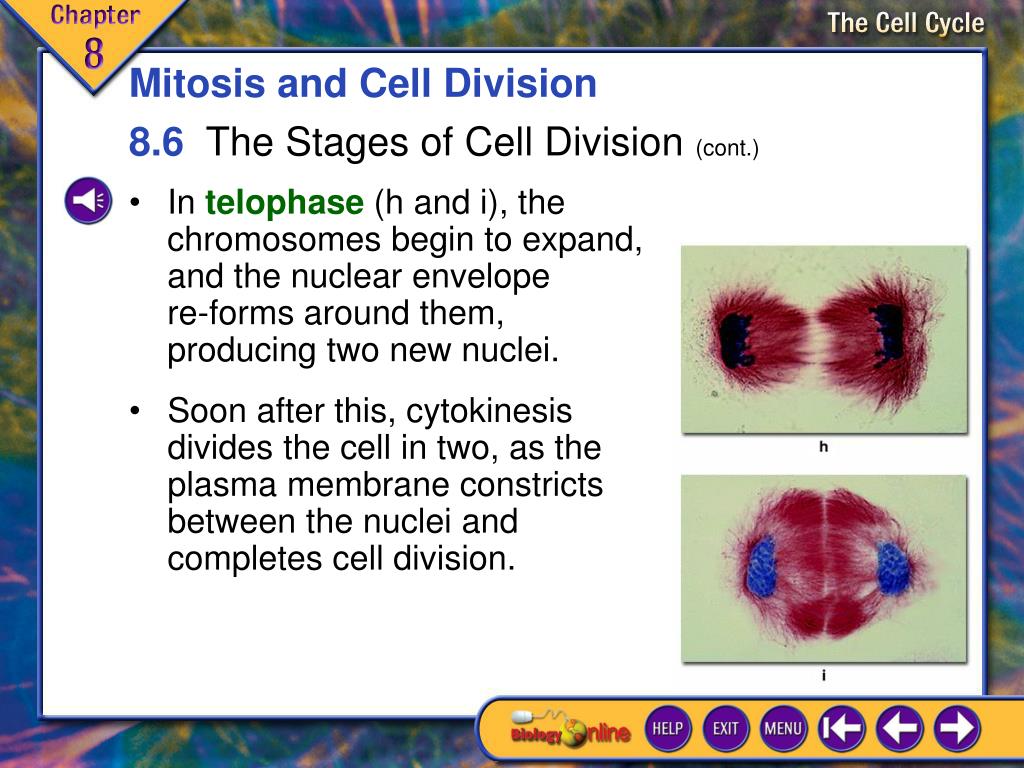Advance to next slide with right arrow
The width and height of the screenshot is (1024, 768).
tap(957, 728)
